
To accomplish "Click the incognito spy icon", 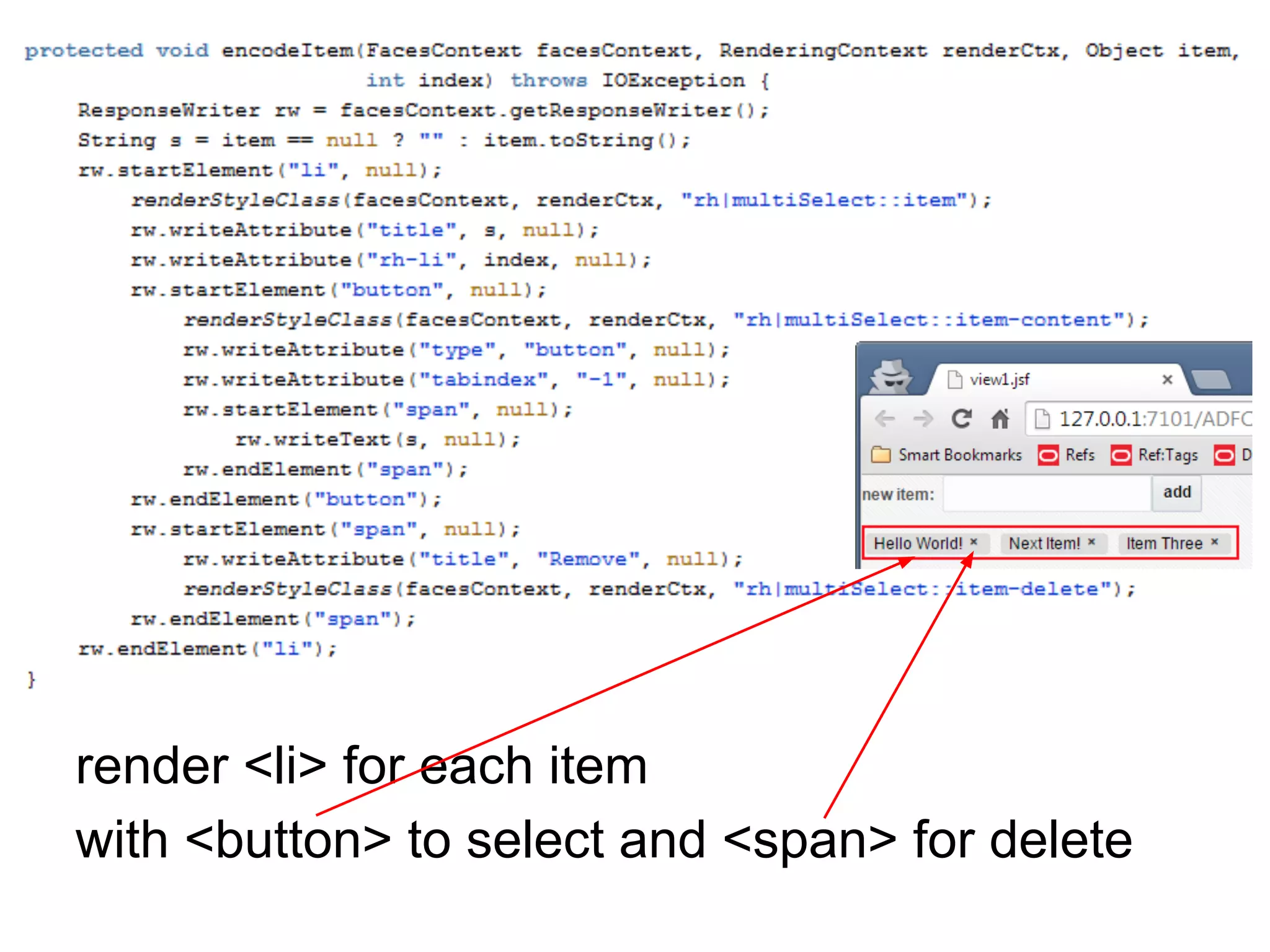I will tap(890, 376).
